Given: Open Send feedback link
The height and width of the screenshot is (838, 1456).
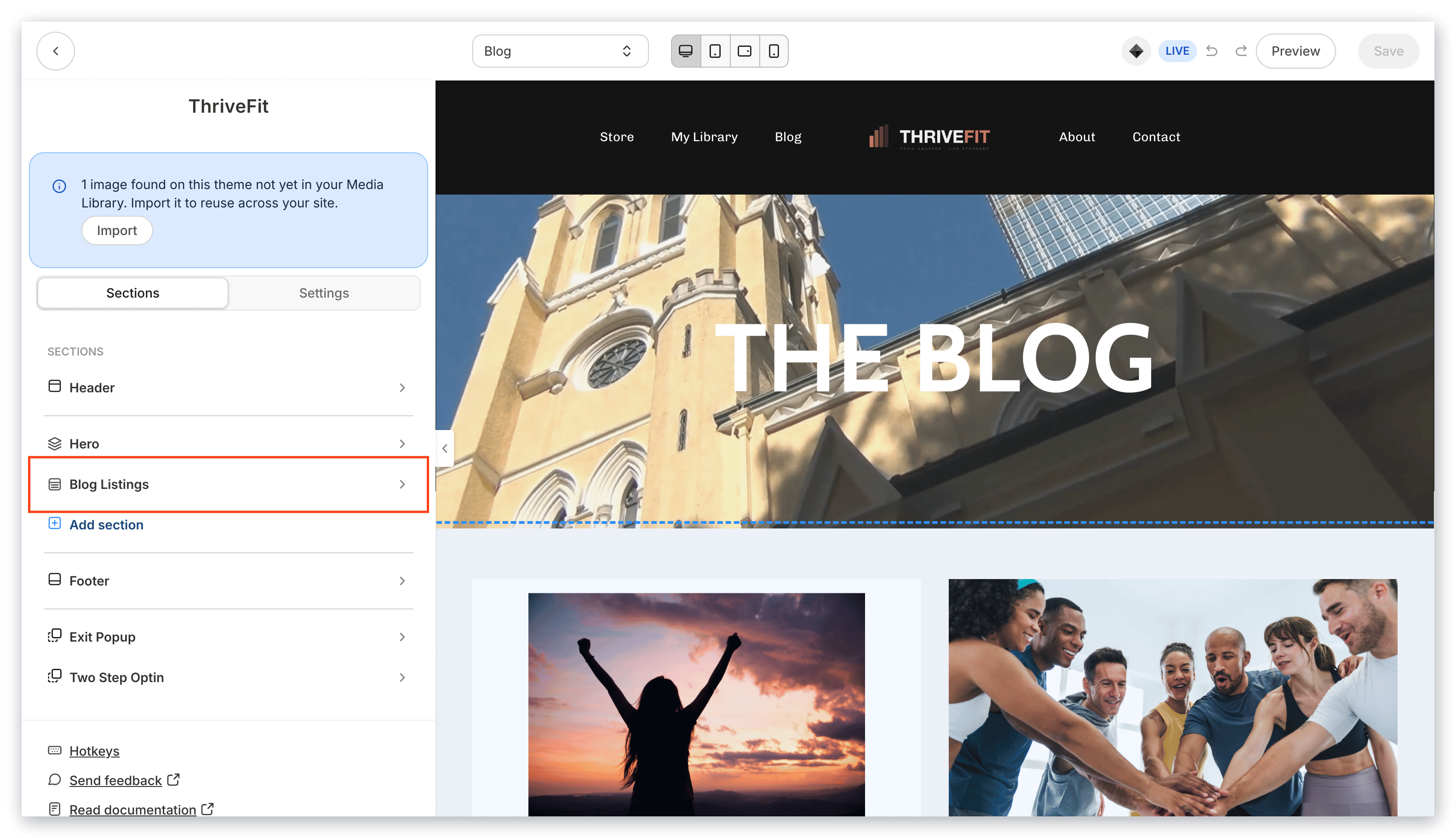Looking at the screenshot, I should 116,780.
